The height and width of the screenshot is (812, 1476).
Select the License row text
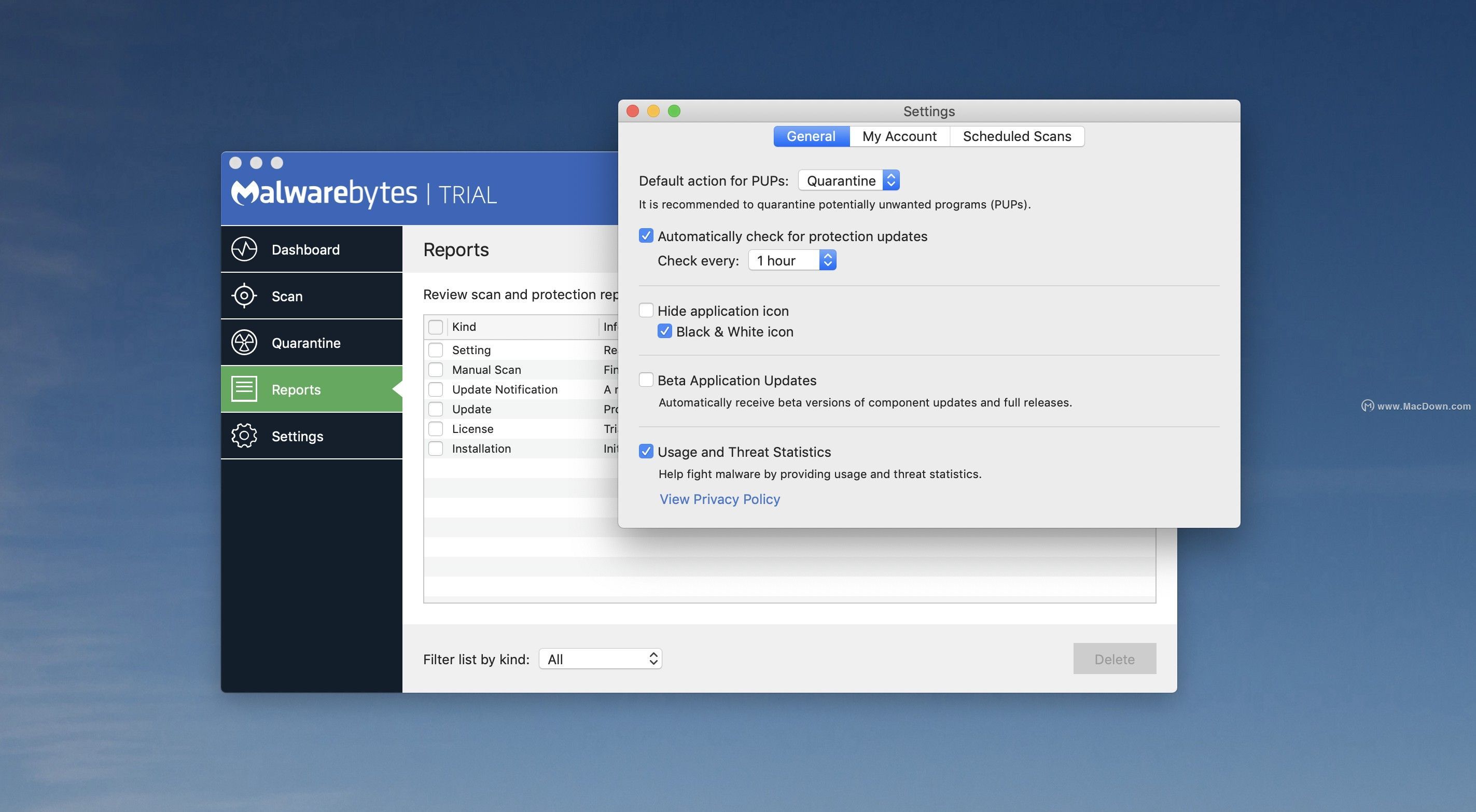pyautogui.click(x=472, y=429)
